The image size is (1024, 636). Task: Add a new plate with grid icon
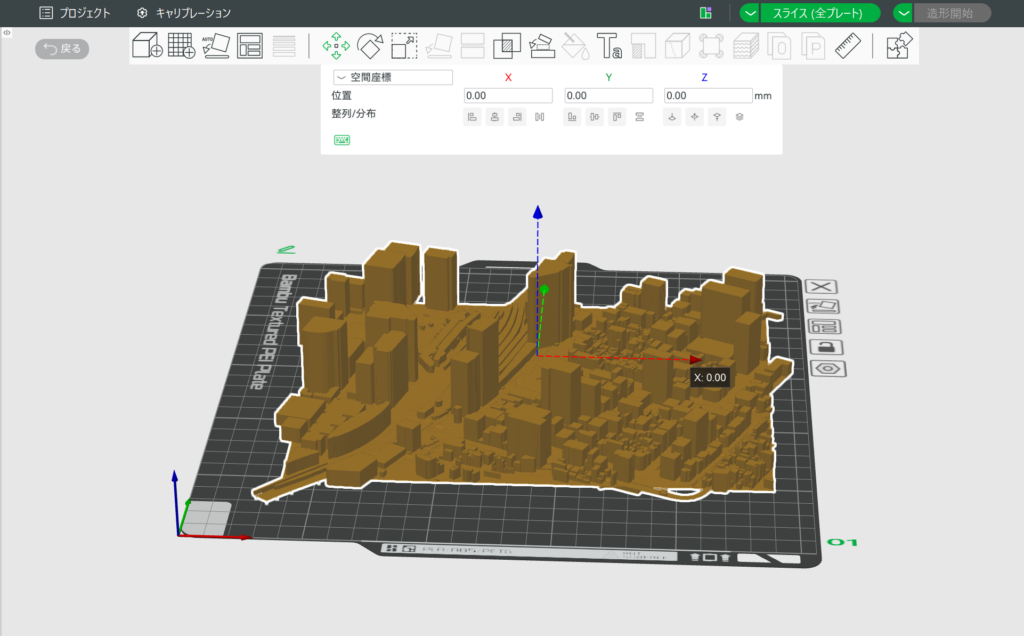click(x=181, y=46)
